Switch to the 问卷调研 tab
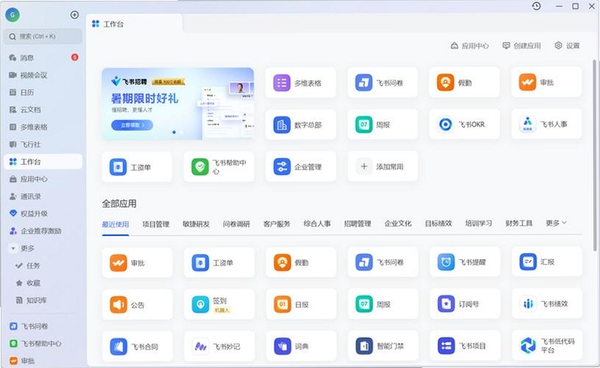 click(236, 224)
